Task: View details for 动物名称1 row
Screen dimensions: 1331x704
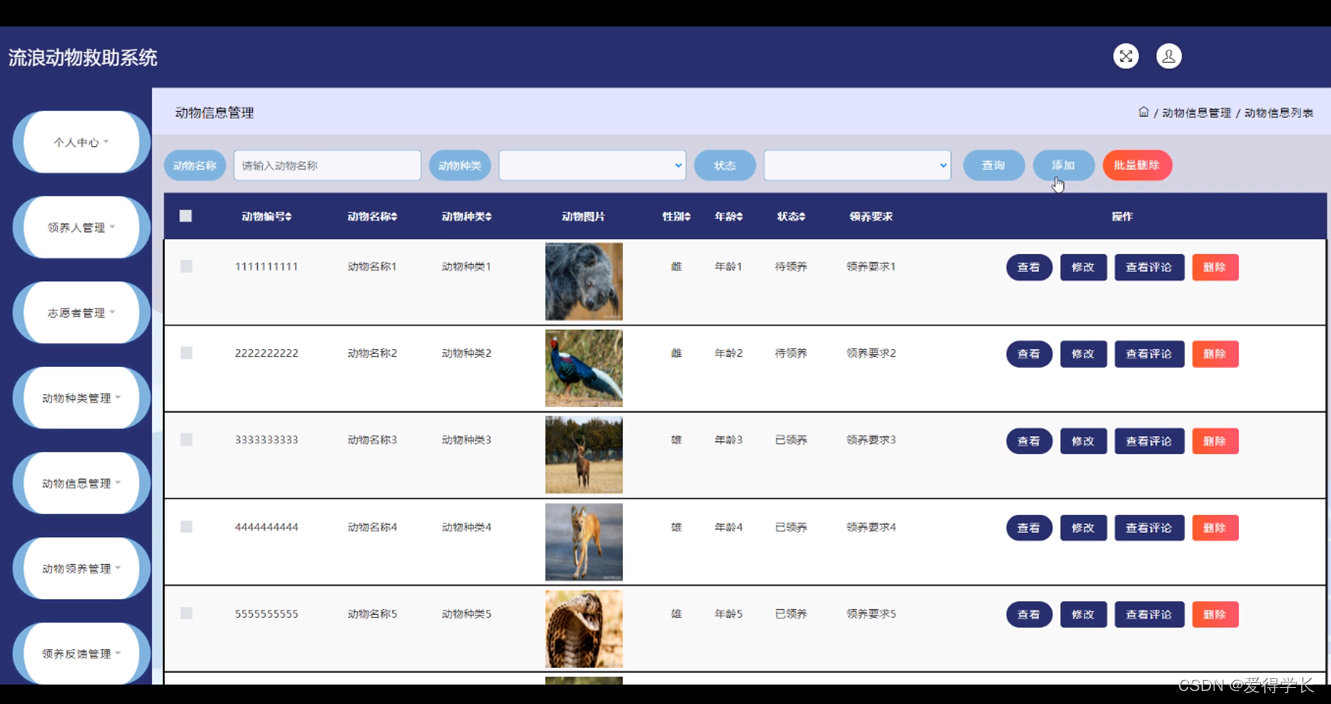Action: point(1029,267)
